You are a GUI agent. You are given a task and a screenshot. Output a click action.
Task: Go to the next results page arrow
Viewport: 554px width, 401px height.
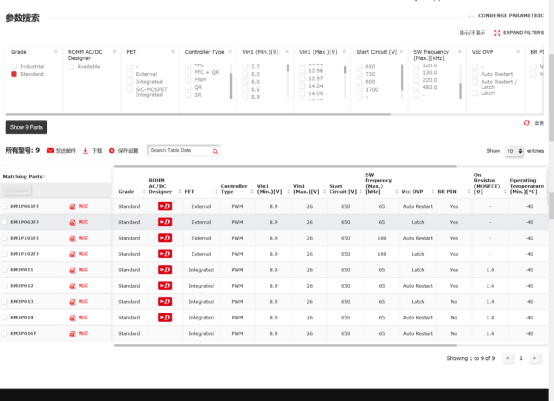[x=535, y=358]
